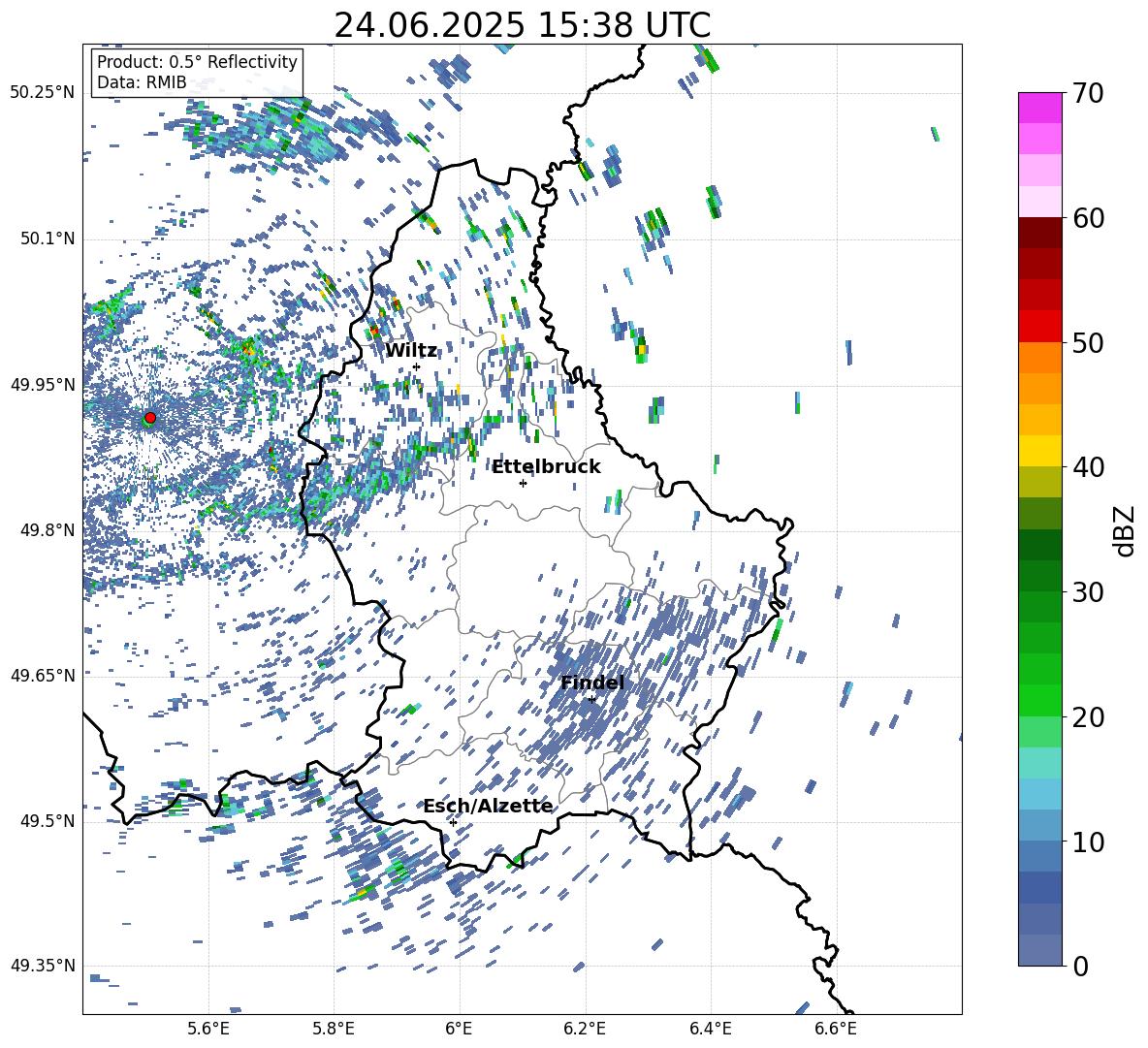
Task: Click the 49.35°N latitude label
Action: [43, 966]
